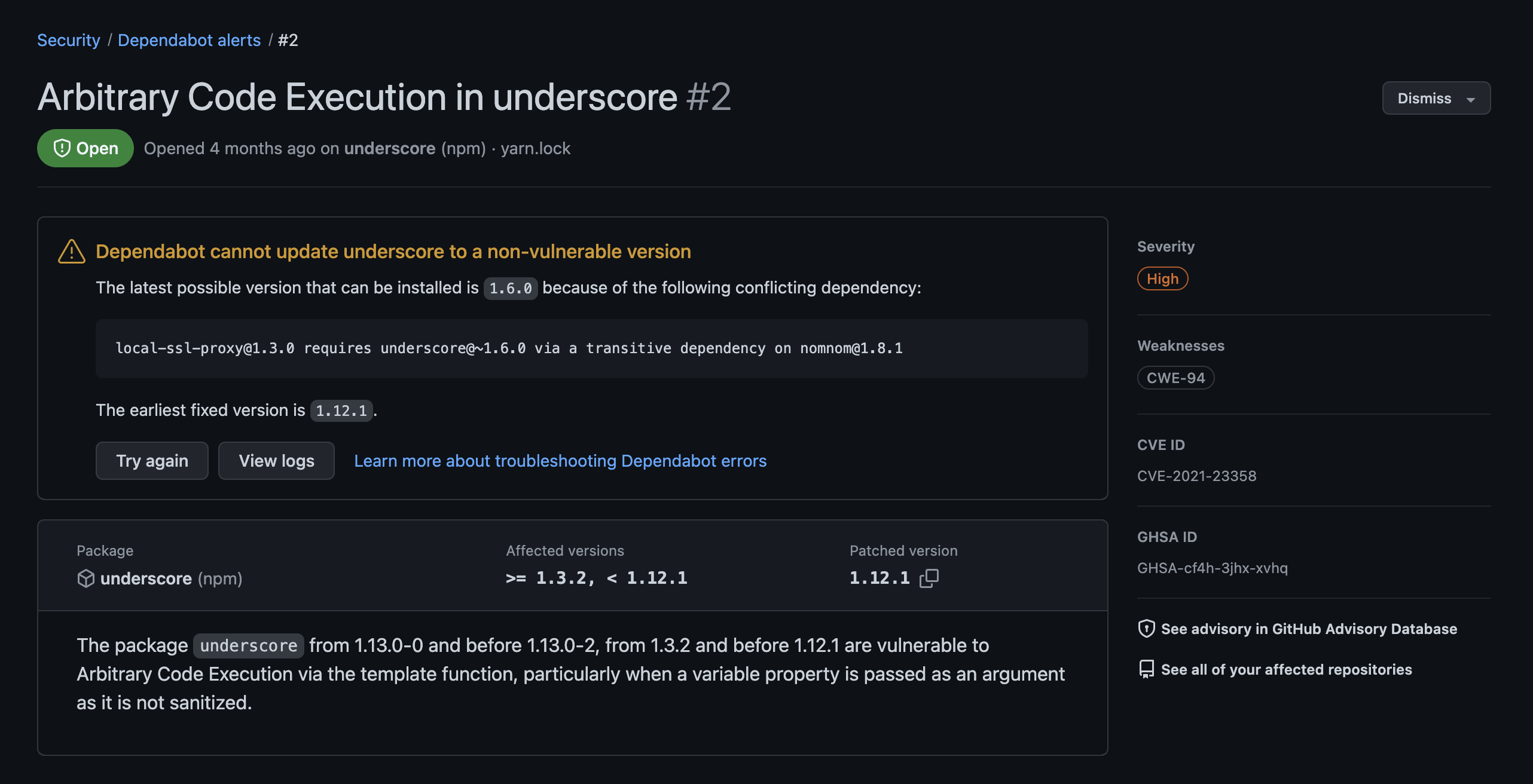
Task: Open the Dismiss dropdown
Action: [1436, 98]
